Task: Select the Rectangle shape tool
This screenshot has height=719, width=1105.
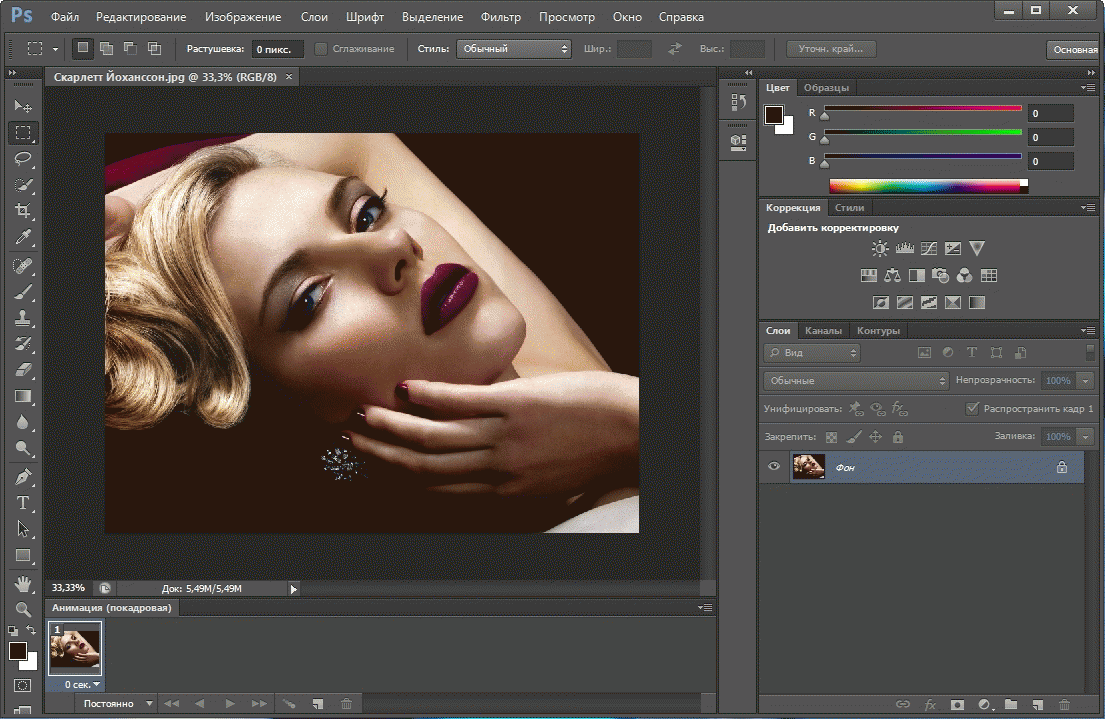Action: (x=23, y=555)
